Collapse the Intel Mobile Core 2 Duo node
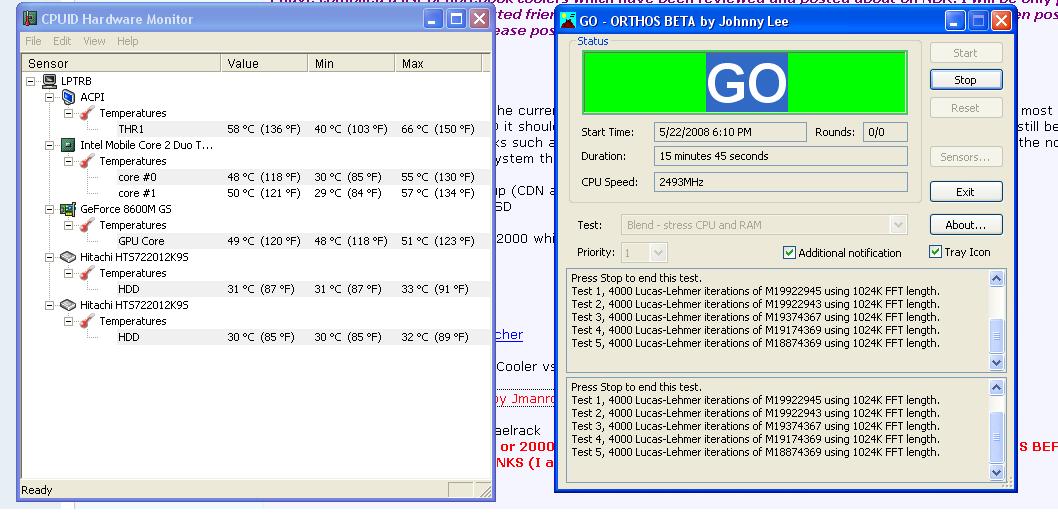 point(49,145)
